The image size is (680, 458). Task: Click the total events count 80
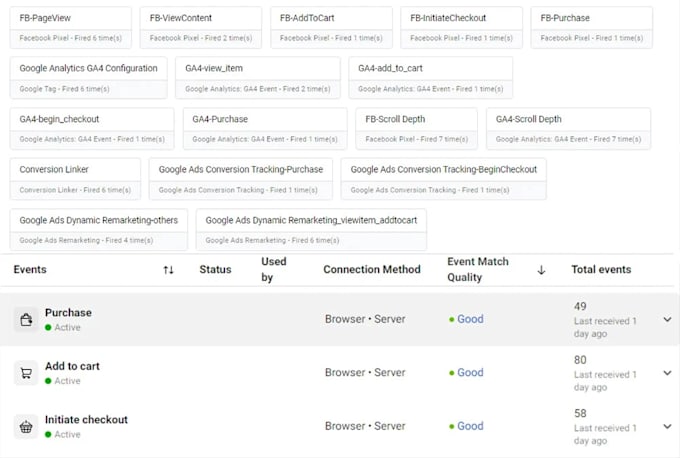[x=580, y=360]
